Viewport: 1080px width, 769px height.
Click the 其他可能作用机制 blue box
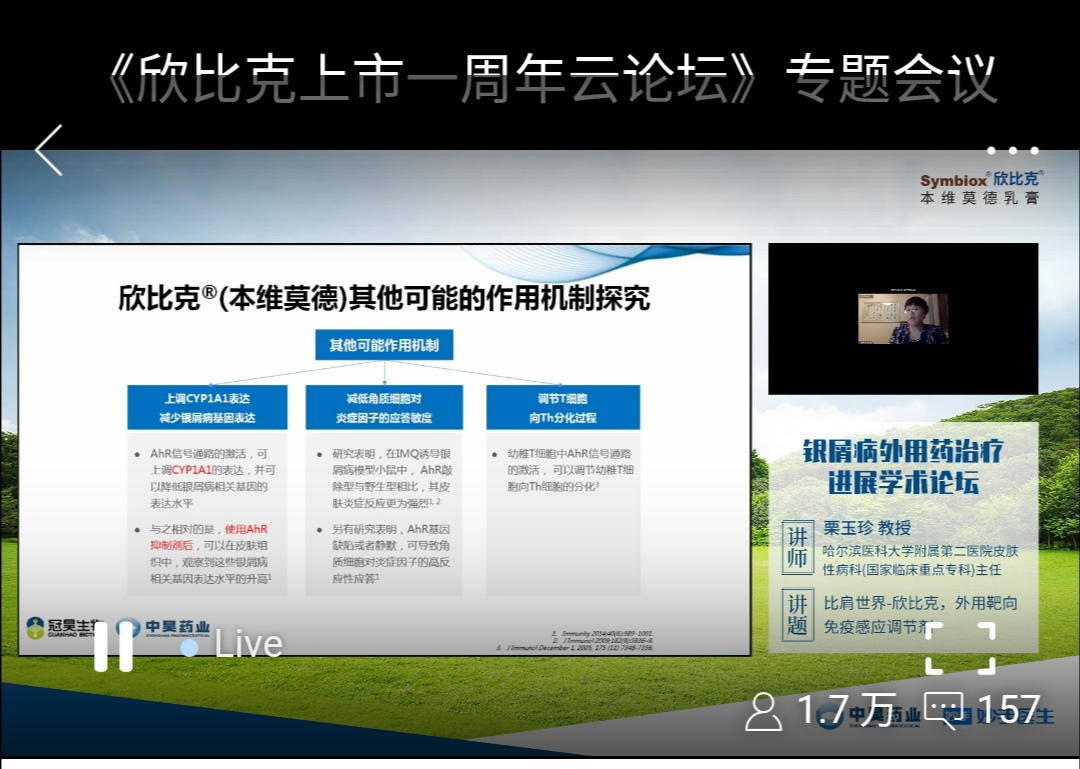(x=384, y=346)
